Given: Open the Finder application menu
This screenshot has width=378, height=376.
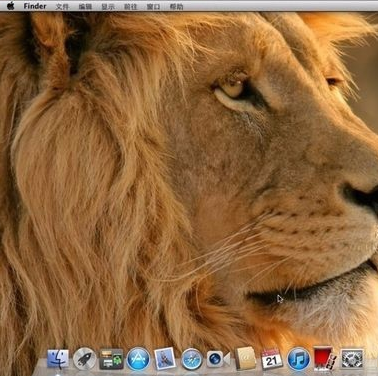Looking at the screenshot, I should click(35, 6).
